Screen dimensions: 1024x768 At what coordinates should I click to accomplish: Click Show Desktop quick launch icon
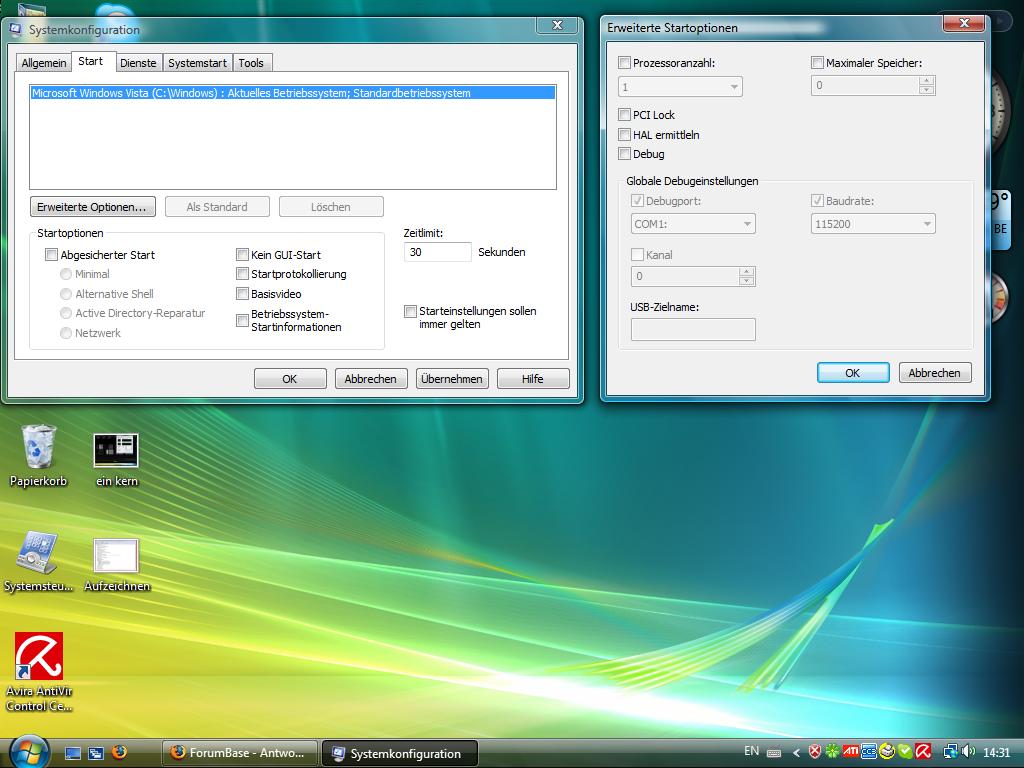click(73, 753)
